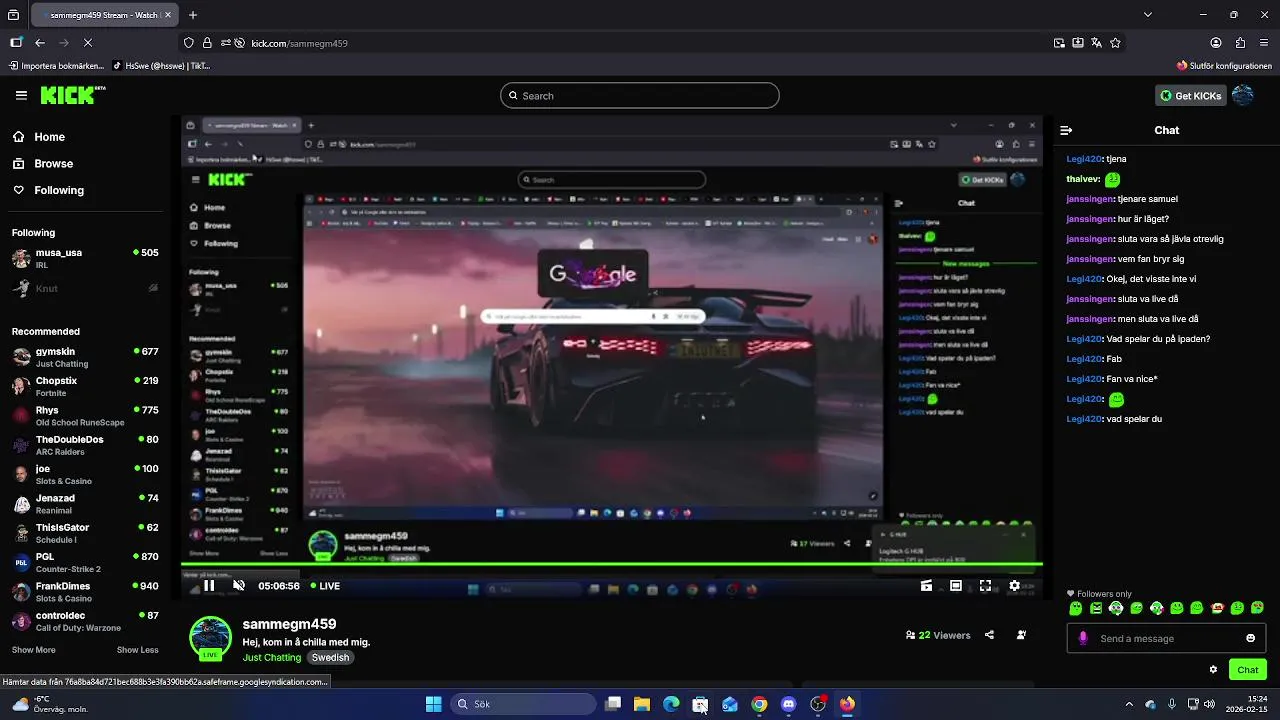The height and width of the screenshot is (720, 1280).
Task: Jump to LIVE in player
Action: tap(325, 586)
